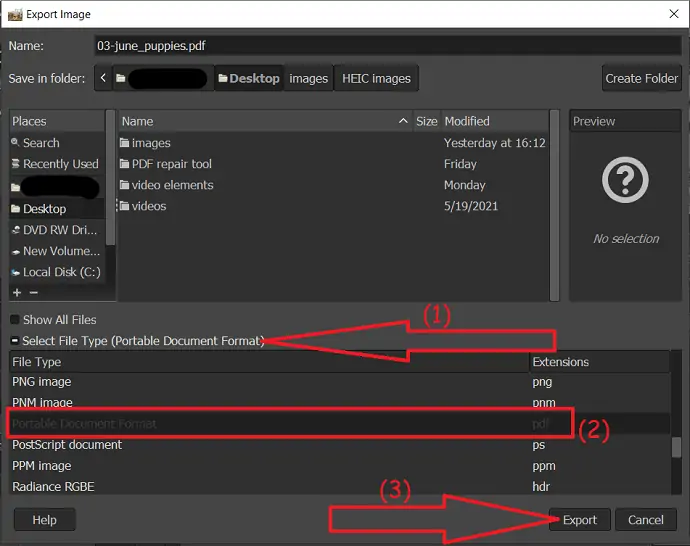
Task: Open DVD RW Drive place
Action: coord(57,230)
